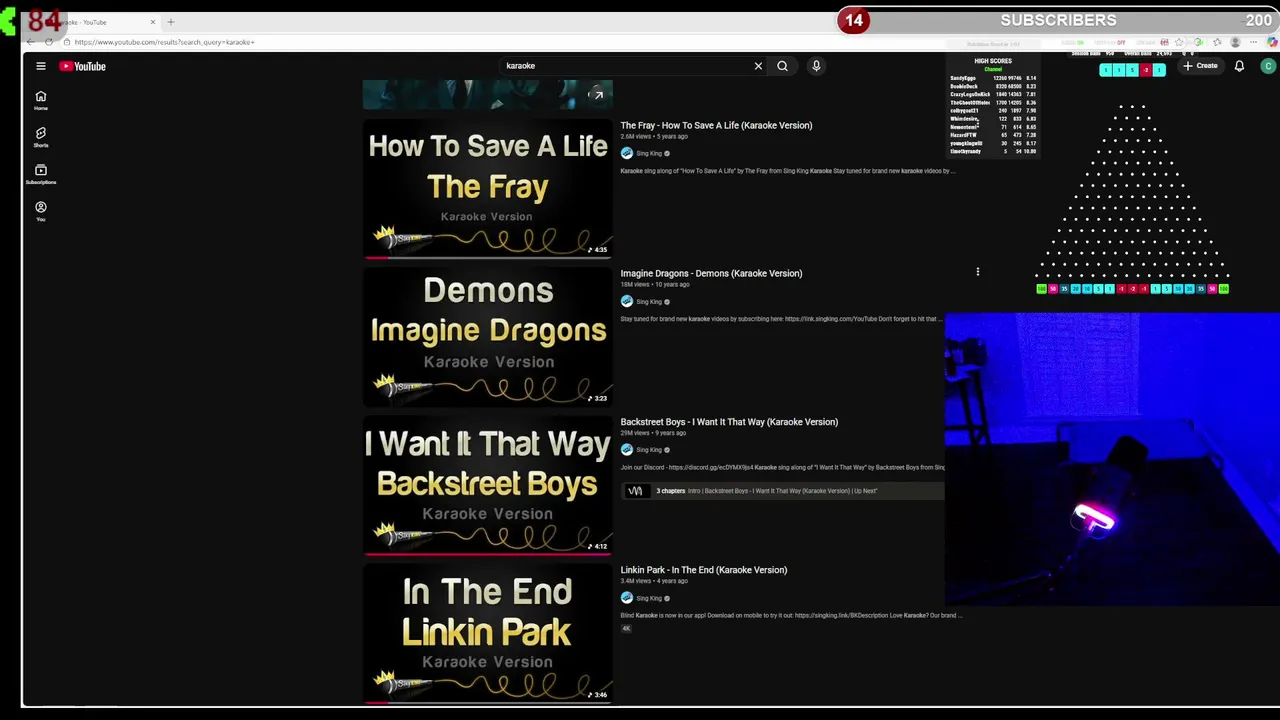Open a new browser tab
Image resolution: width=1280 pixels, height=720 pixels.
click(170, 22)
